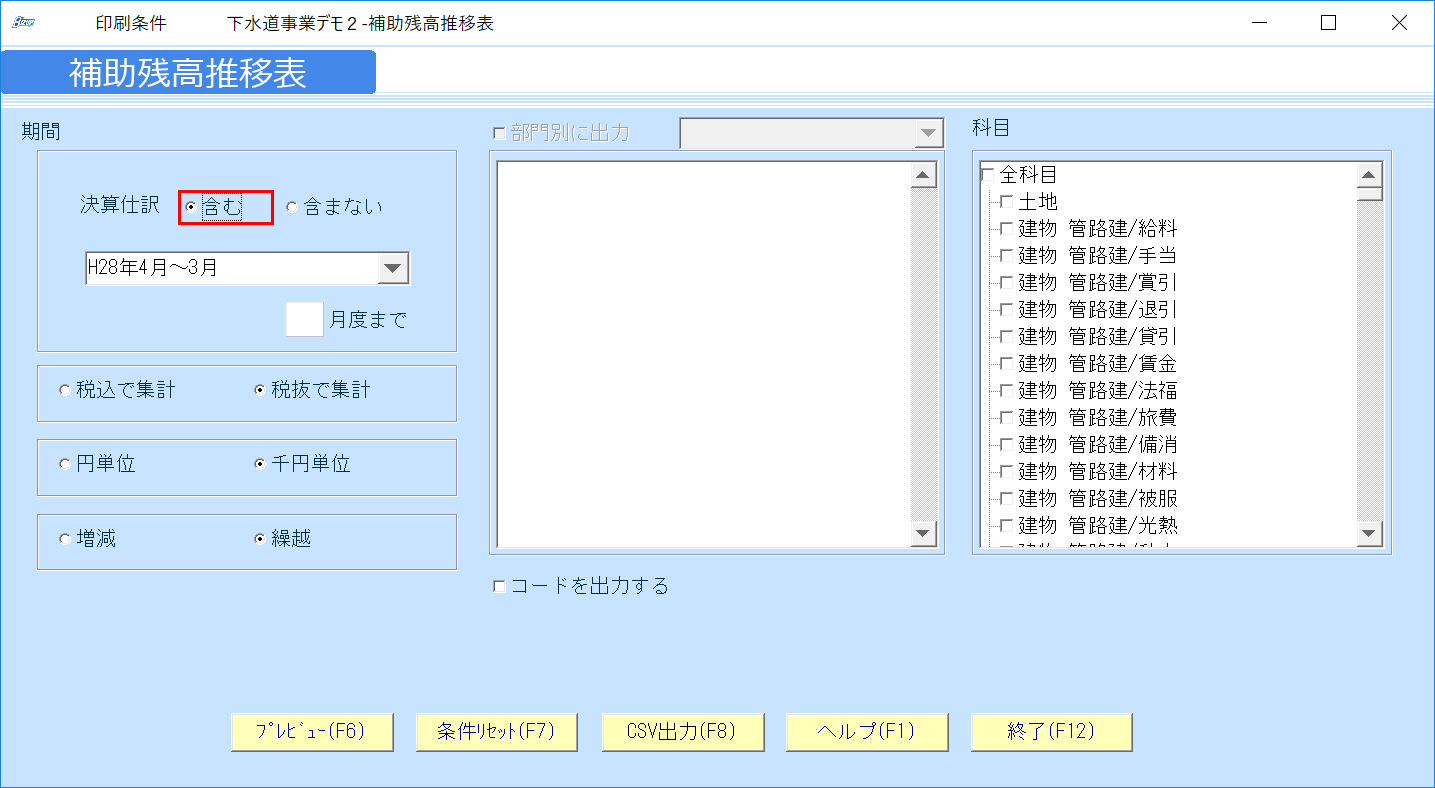1435x788 pixels.
Task: Check 建物 管路建/給料 in the account list
Action: [1005, 228]
